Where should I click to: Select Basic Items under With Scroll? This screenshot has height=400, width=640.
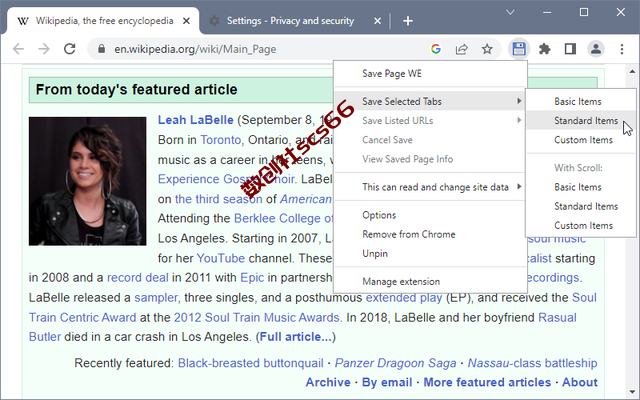[x=581, y=187]
